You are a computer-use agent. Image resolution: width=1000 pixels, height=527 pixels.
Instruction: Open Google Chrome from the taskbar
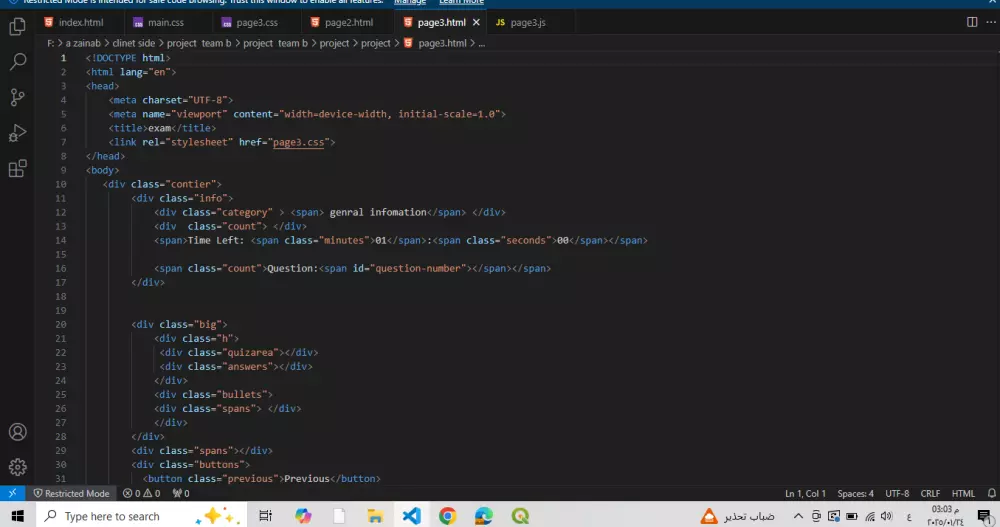[x=447, y=516]
